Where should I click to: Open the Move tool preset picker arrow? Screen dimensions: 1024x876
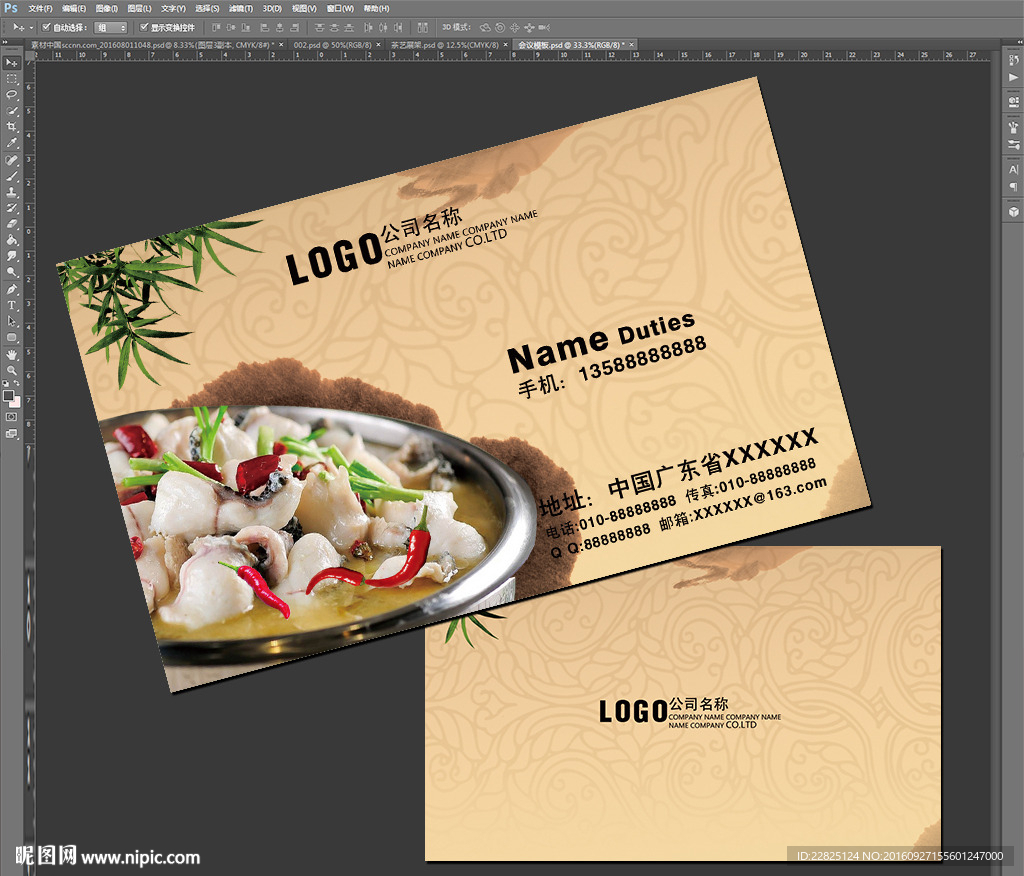31,28
